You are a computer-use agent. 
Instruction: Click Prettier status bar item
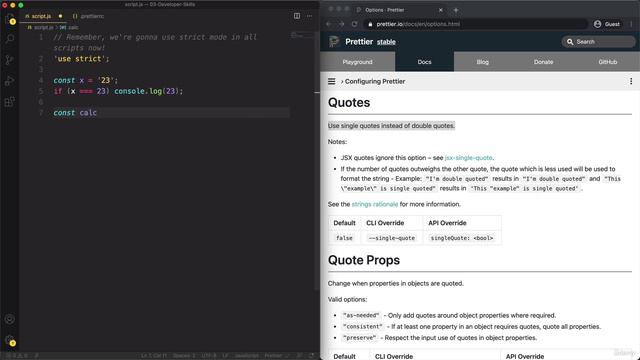coord(276,356)
